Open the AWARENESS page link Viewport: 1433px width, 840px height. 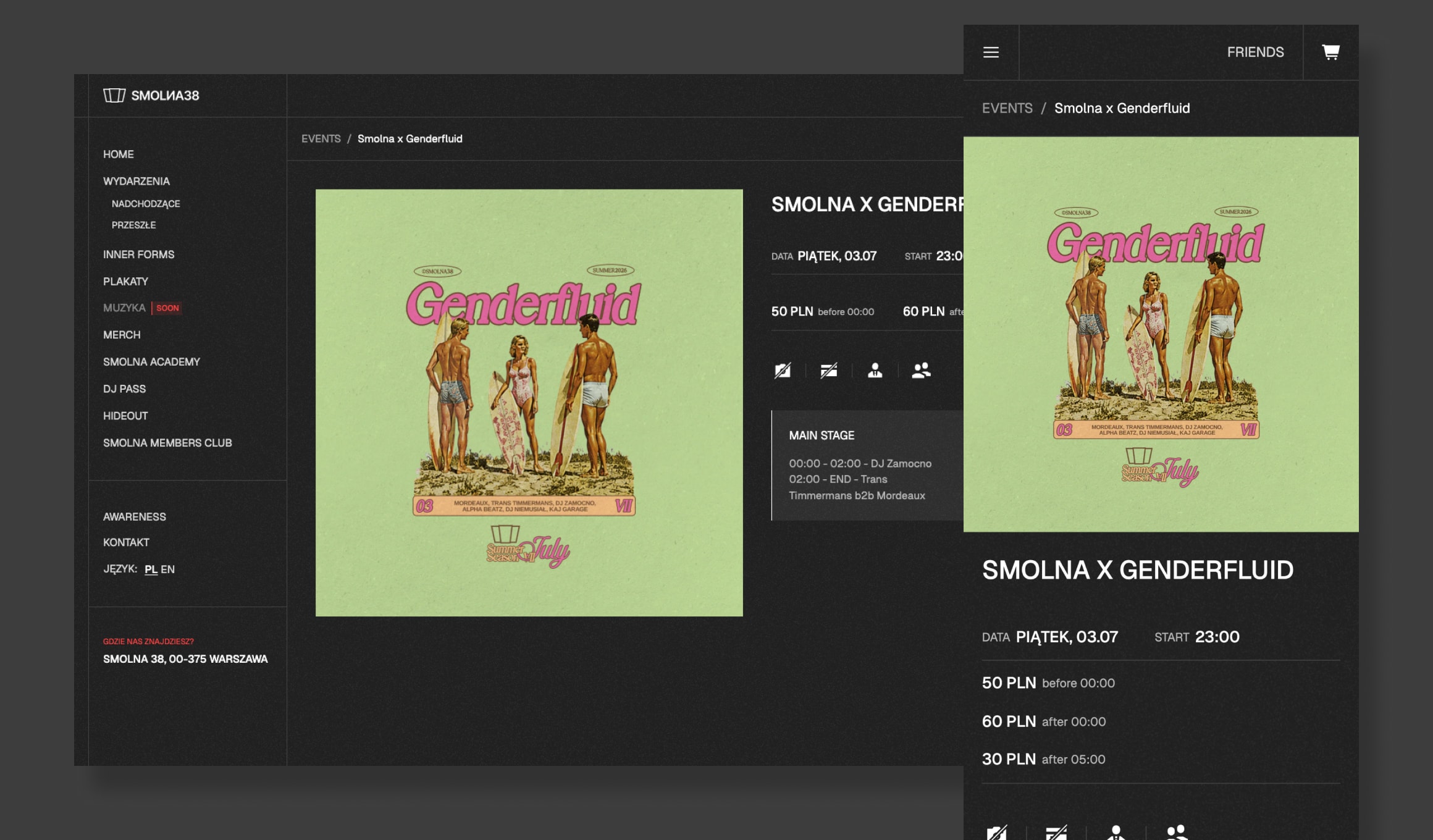(135, 517)
